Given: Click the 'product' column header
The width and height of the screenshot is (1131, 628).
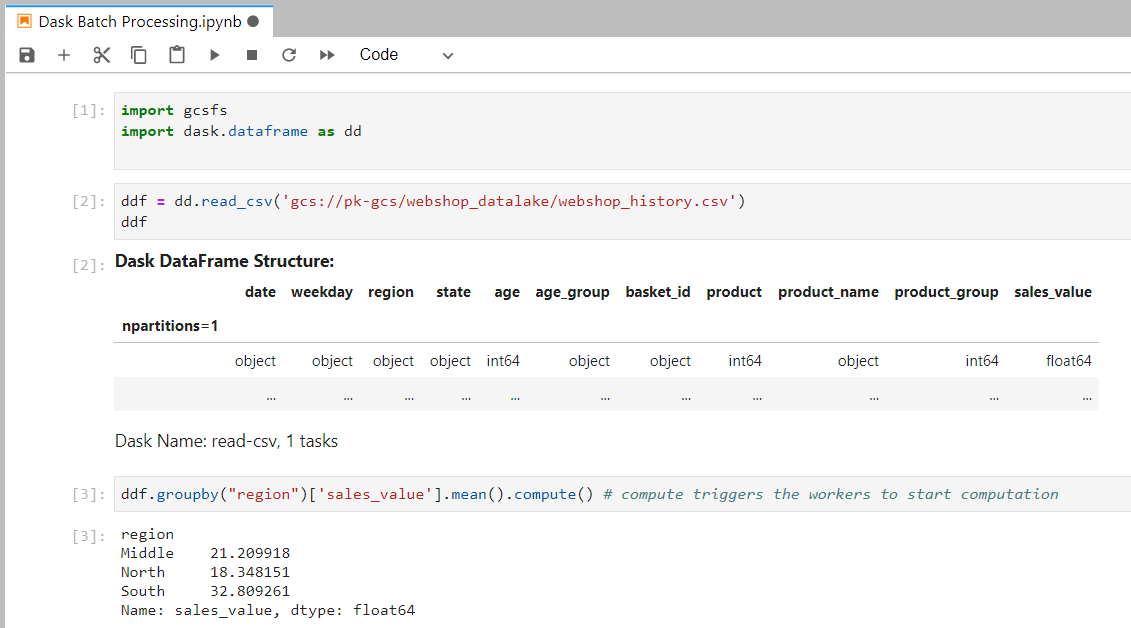Looking at the screenshot, I should click(x=734, y=292).
